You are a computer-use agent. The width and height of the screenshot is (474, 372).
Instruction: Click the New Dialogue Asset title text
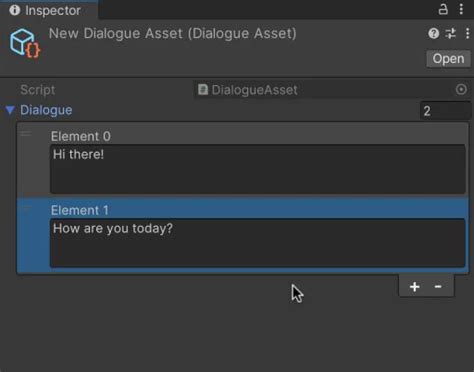(x=172, y=33)
